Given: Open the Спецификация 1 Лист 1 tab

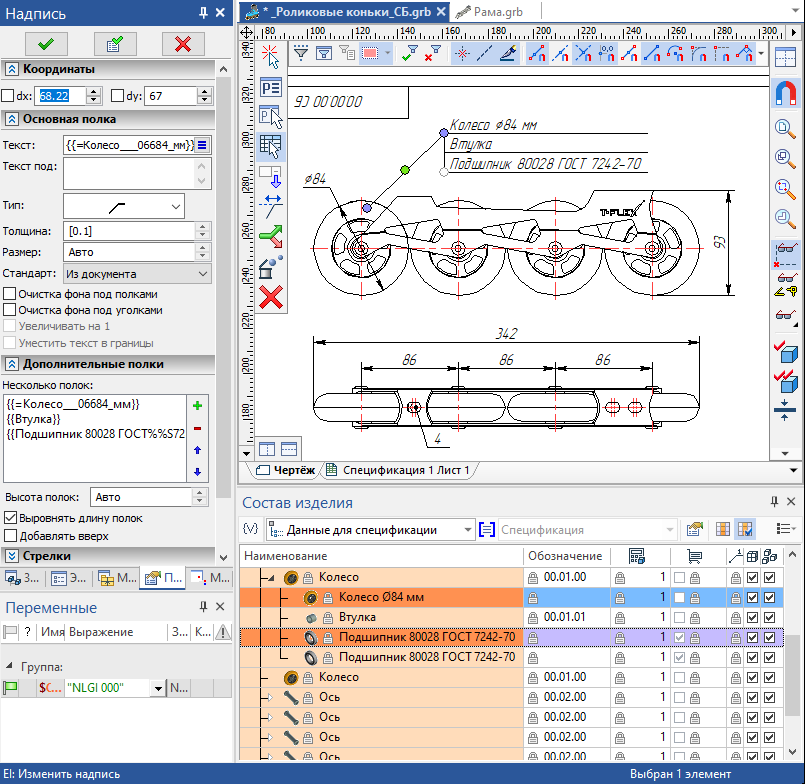Looking at the screenshot, I should coord(404,470).
